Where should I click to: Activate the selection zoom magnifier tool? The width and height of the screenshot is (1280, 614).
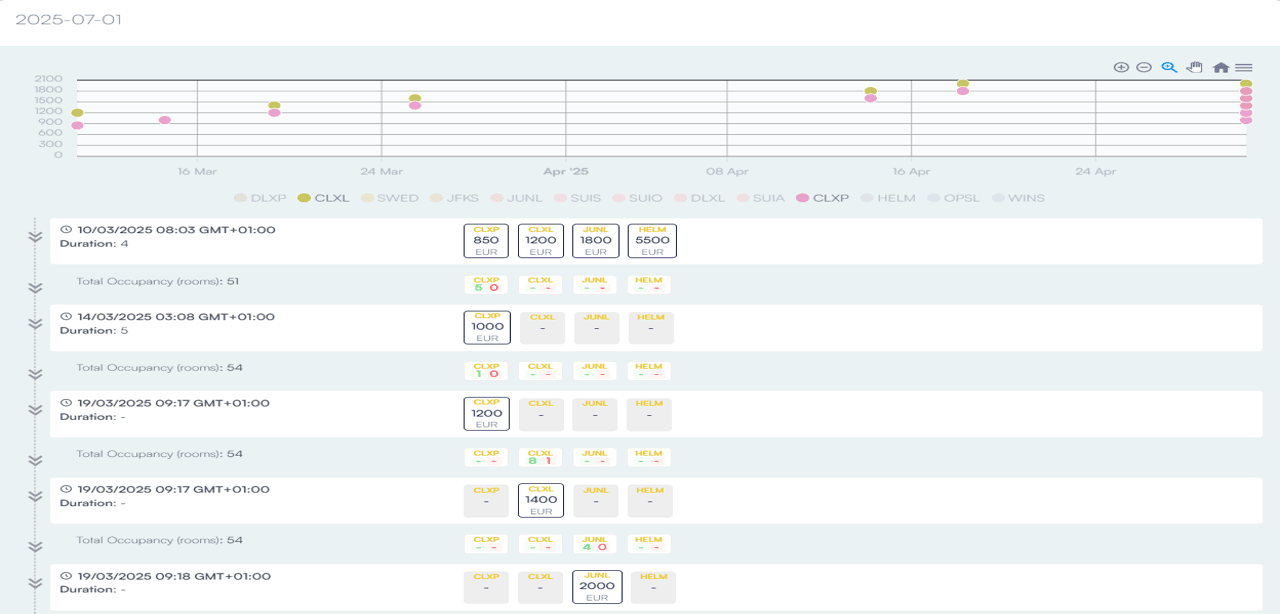pyautogui.click(x=1169, y=67)
